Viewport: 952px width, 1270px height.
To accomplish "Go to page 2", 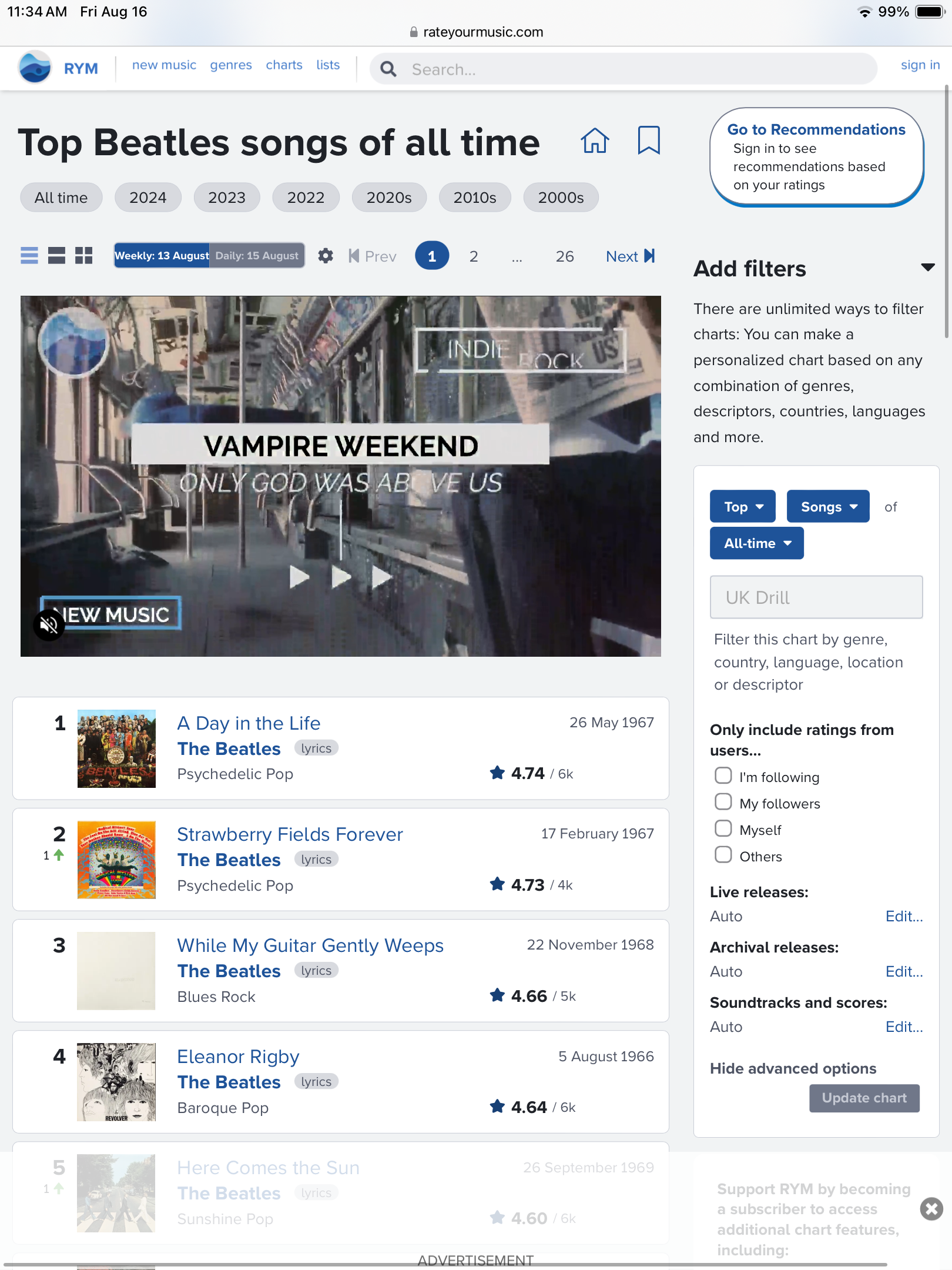I will [x=474, y=256].
